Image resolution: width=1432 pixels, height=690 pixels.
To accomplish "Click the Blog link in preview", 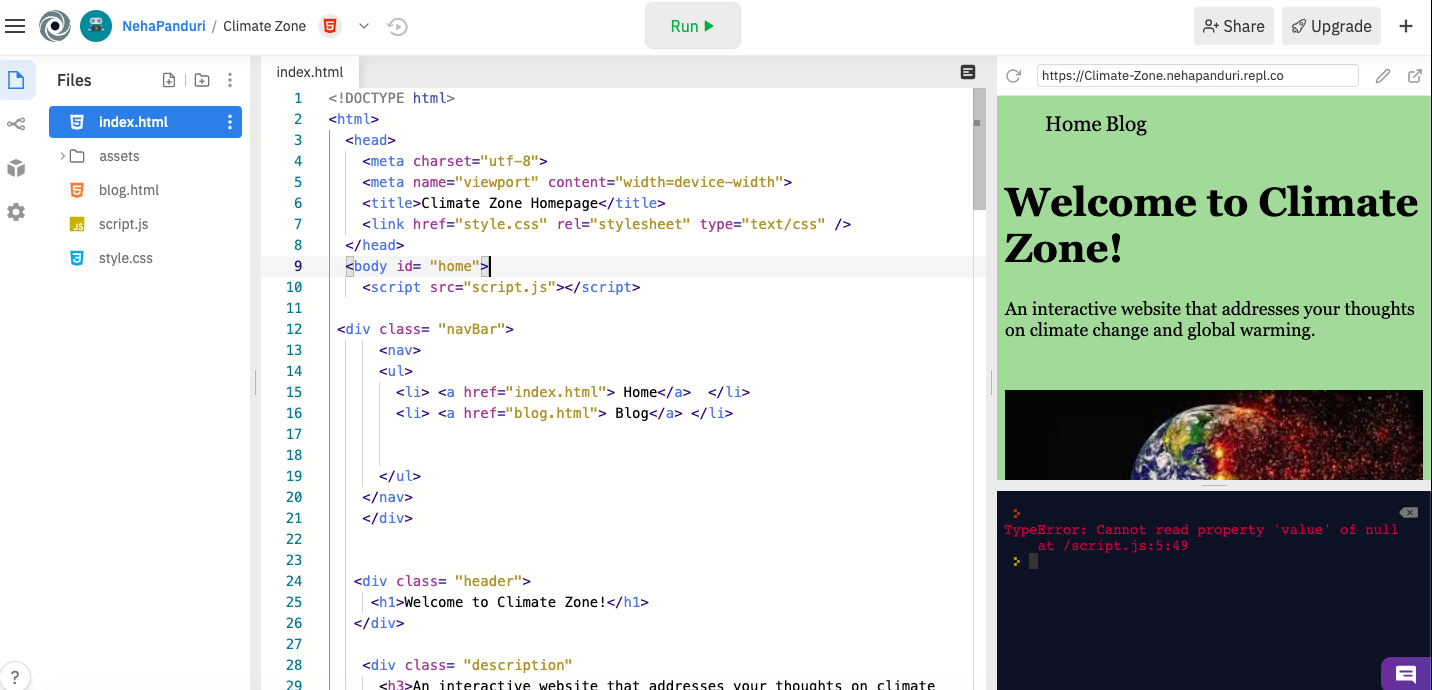I will (1126, 124).
